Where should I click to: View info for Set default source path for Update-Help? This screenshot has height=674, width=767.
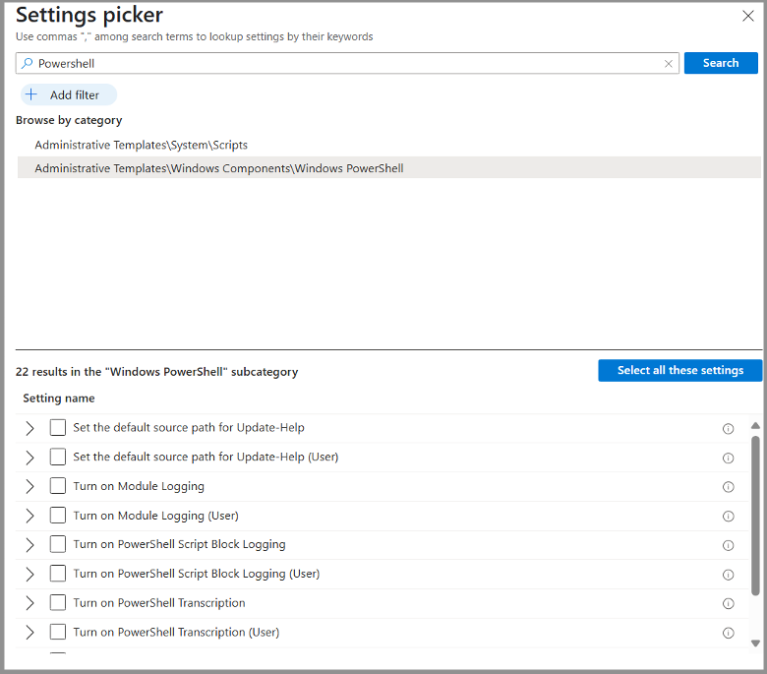click(728, 428)
